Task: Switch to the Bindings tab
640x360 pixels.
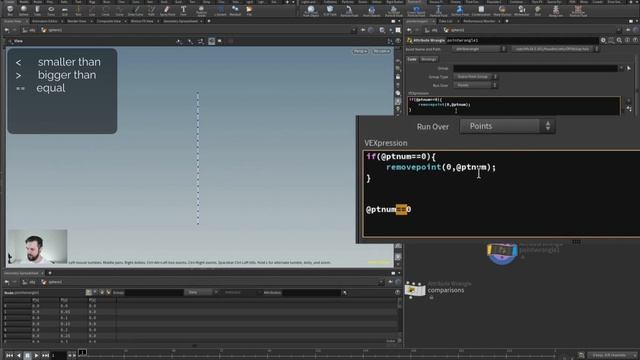Action: pos(428,59)
